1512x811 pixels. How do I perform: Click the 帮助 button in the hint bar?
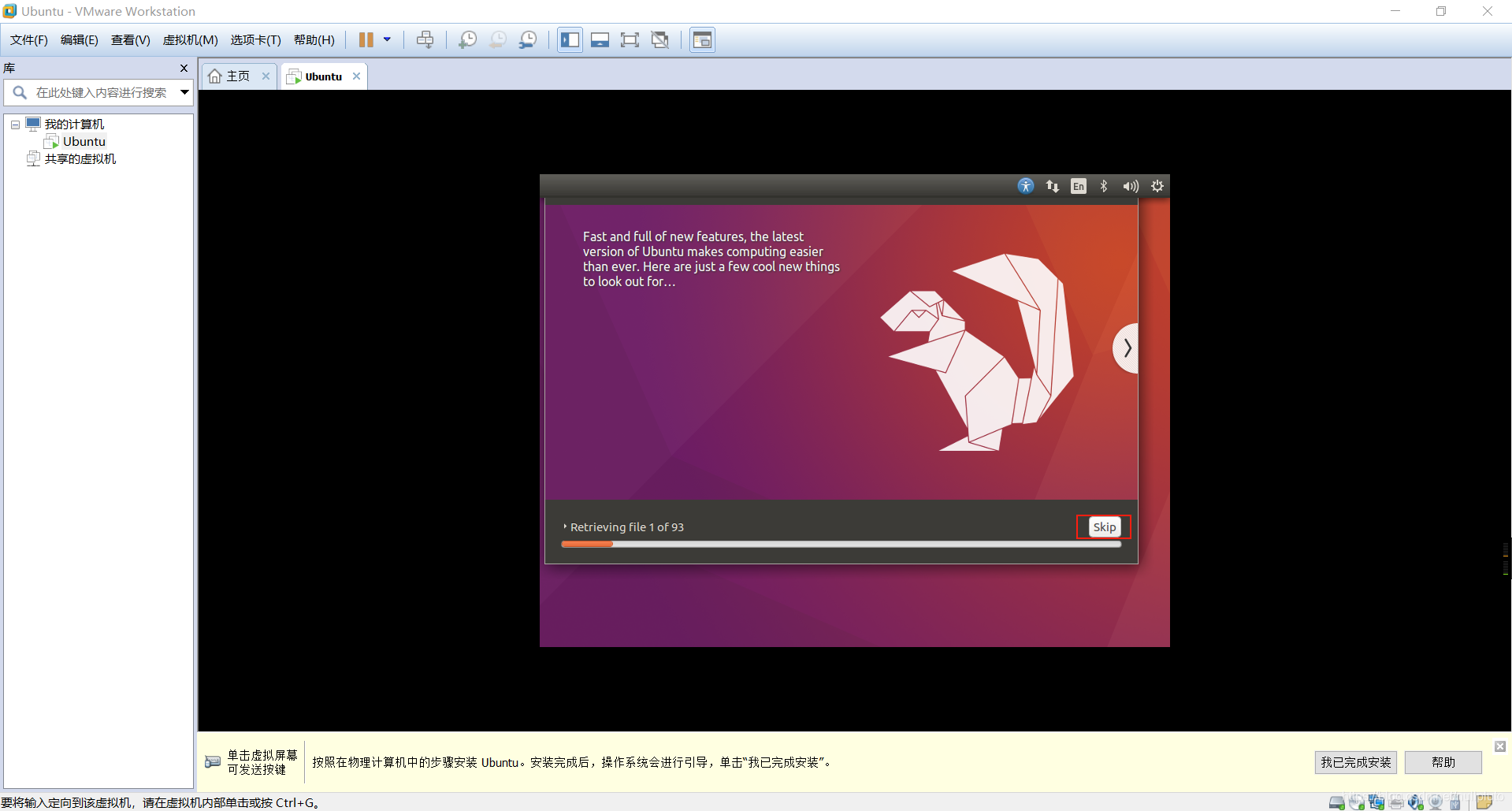click(x=1443, y=762)
